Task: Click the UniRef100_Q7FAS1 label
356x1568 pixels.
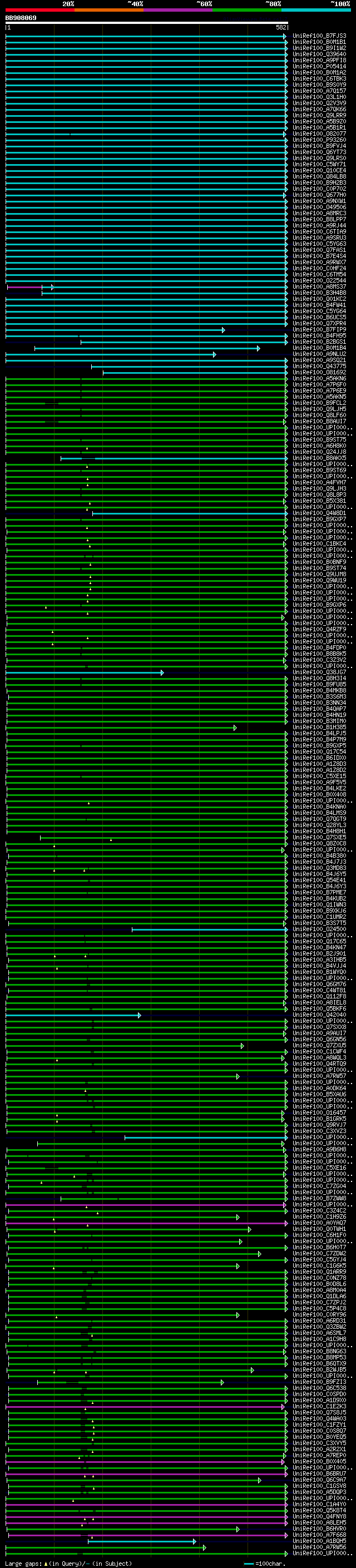Action: (319, 250)
